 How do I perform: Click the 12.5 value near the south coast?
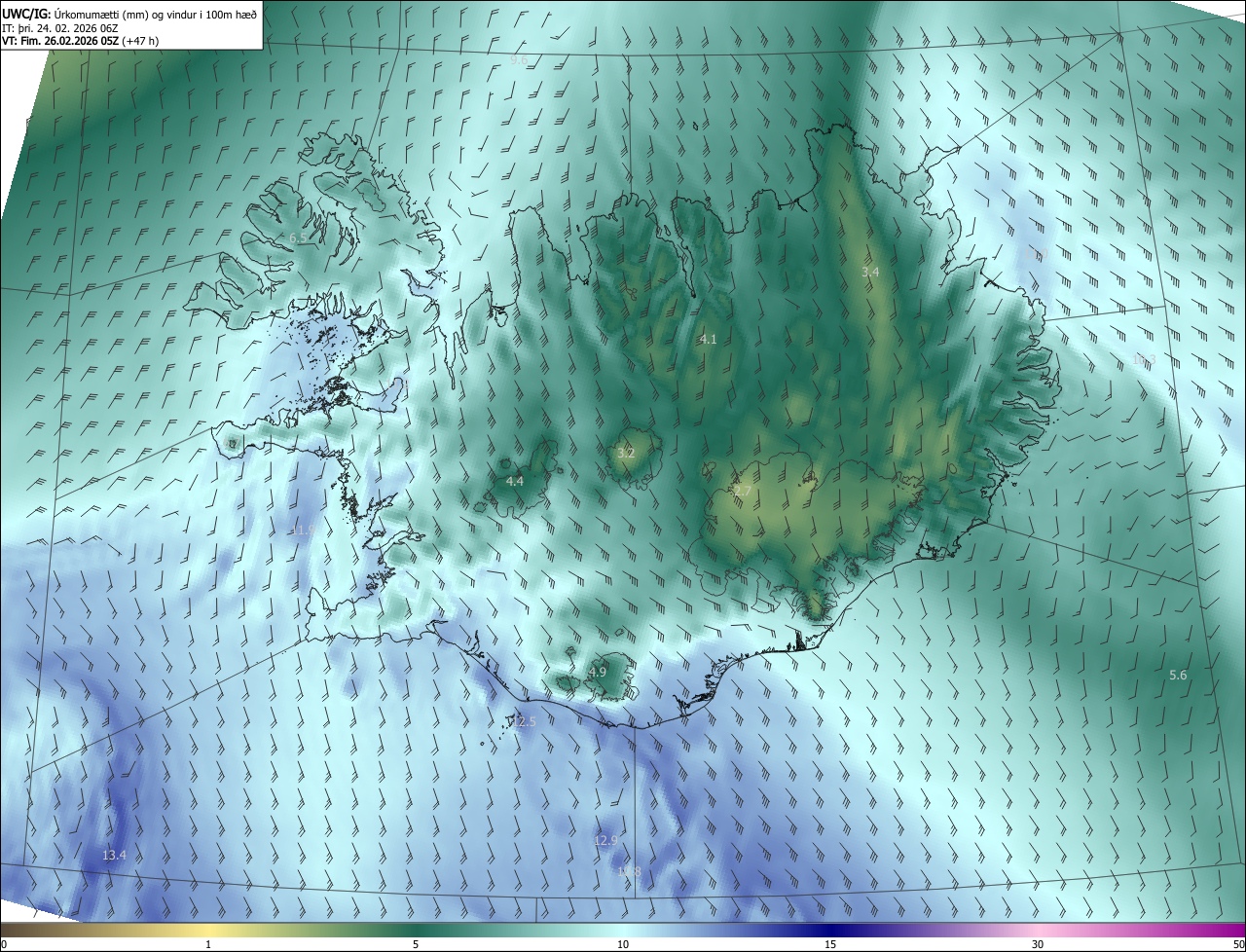524,721
